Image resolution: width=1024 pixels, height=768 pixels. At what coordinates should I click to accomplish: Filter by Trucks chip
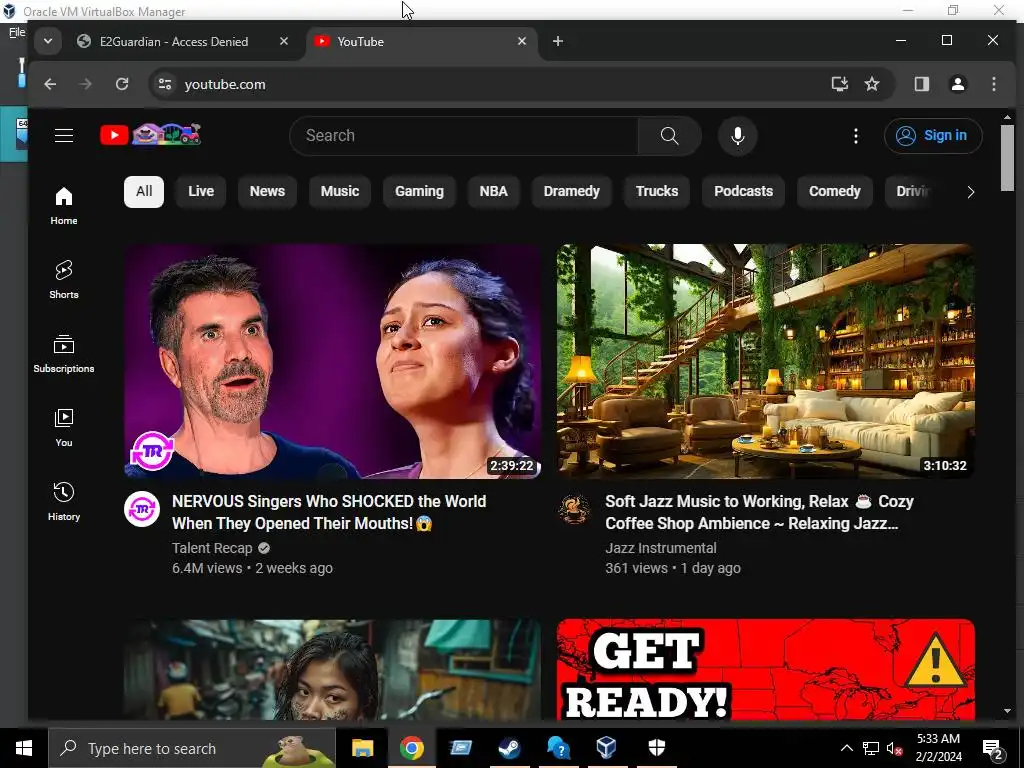pos(657,191)
